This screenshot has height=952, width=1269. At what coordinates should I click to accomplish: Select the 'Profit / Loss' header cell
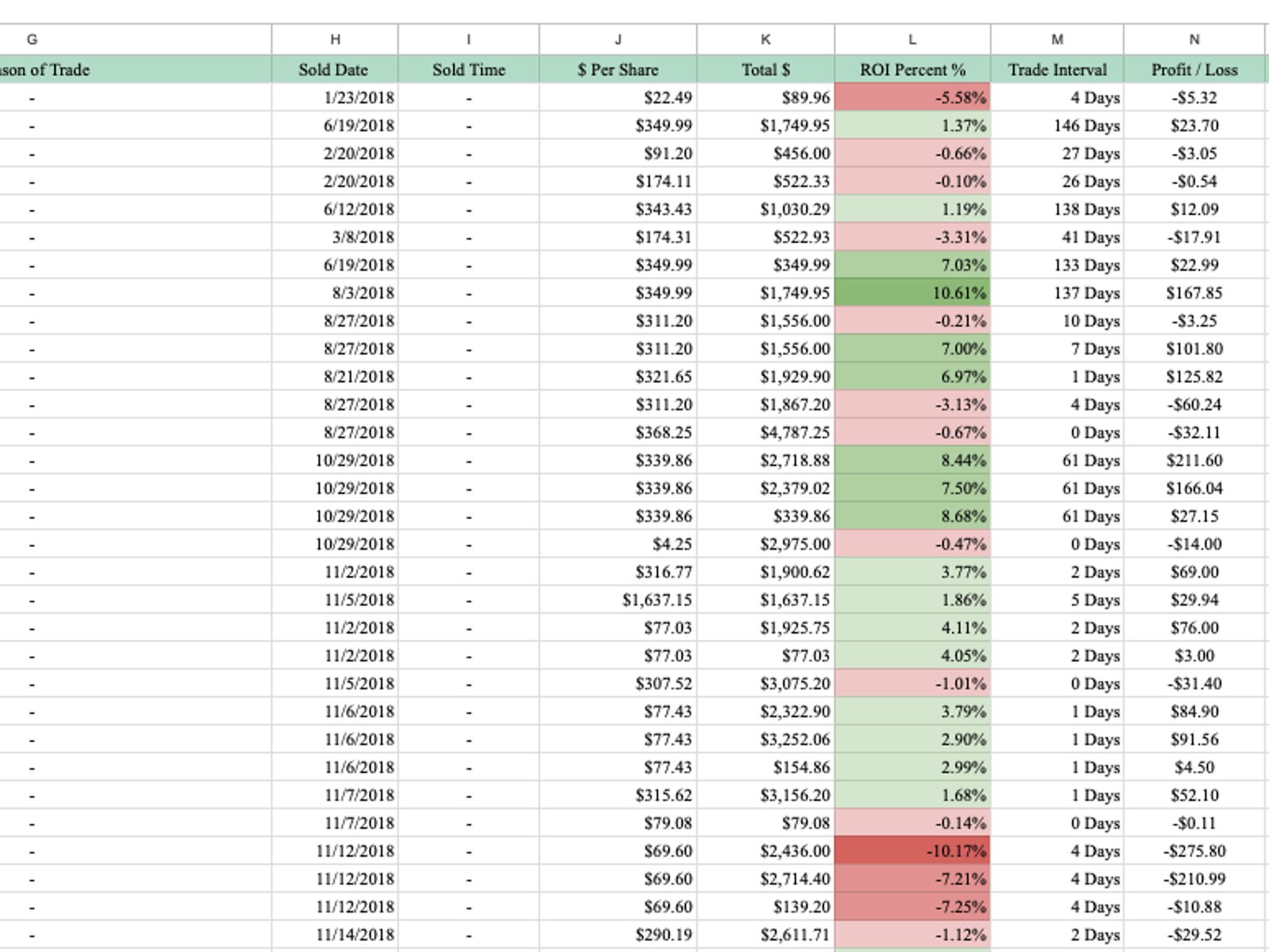(1194, 70)
